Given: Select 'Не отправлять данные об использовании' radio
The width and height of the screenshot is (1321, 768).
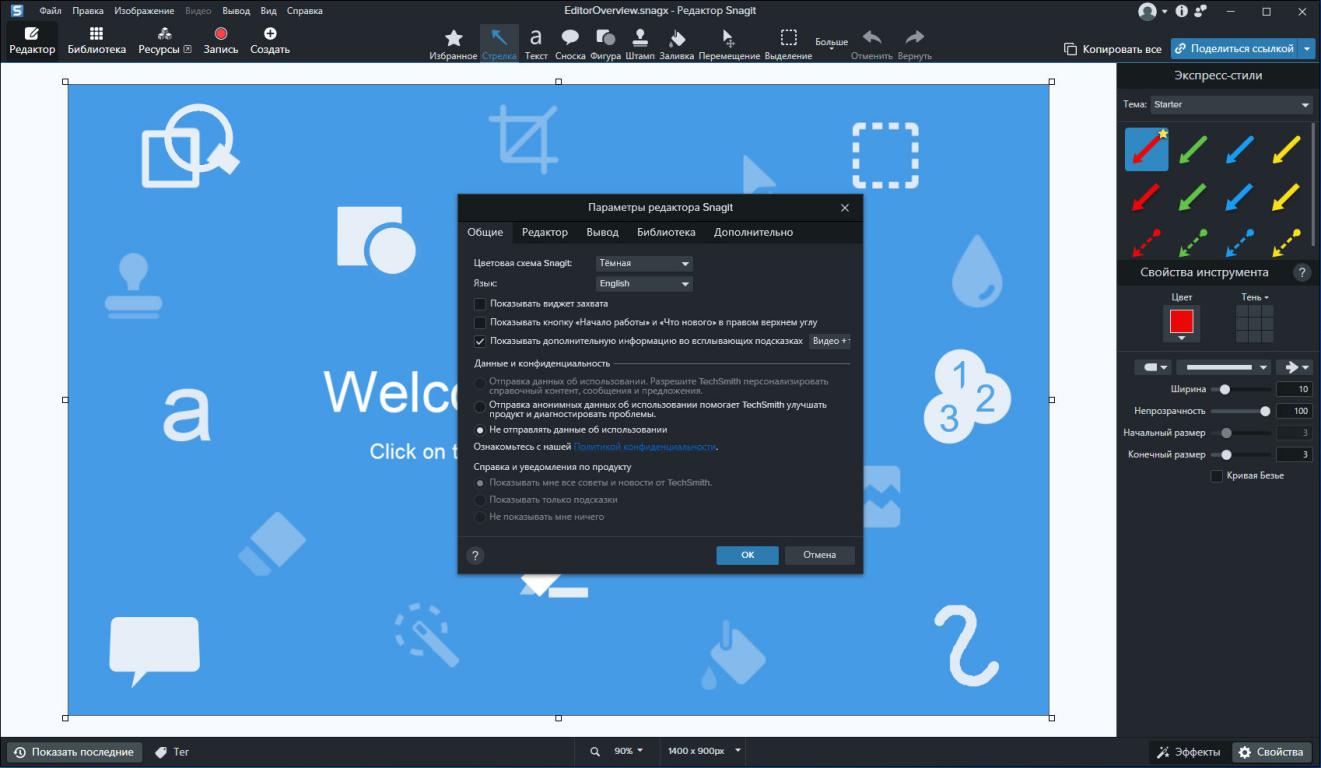Looking at the screenshot, I should click(x=480, y=430).
